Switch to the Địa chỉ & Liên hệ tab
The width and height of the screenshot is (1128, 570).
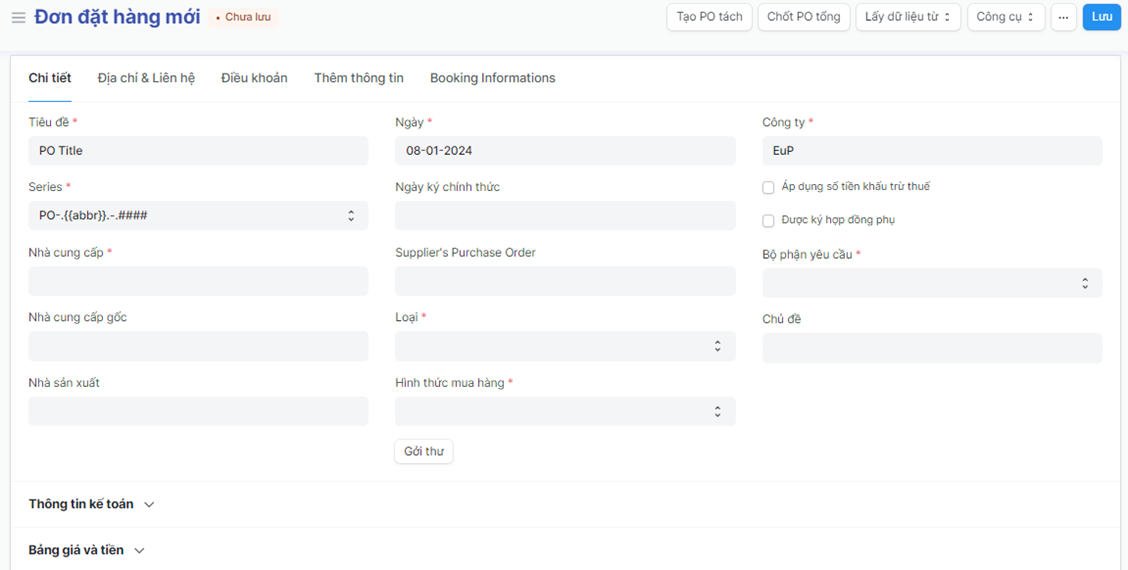pos(146,78)
